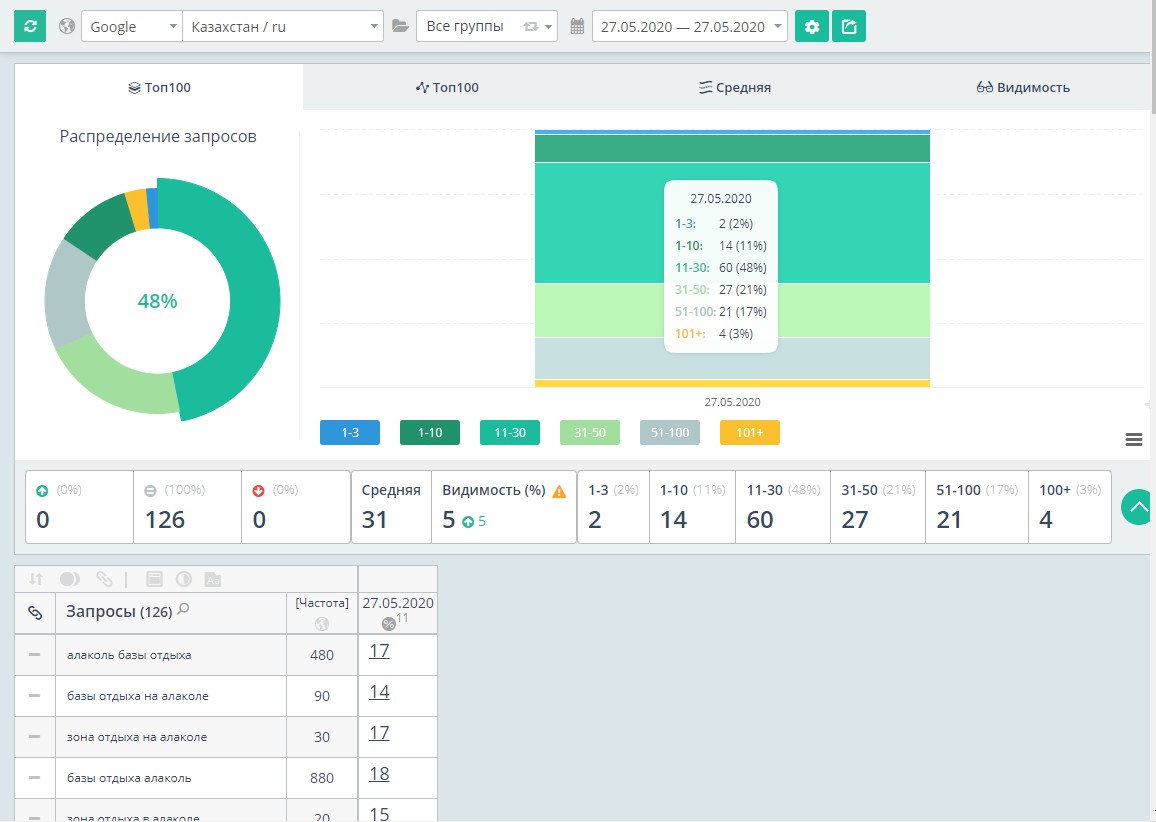Click the orange visibility warning triangle
The width and height of the screenshot is (1156, 822).
pyautogui.click(x=559, y=492)
